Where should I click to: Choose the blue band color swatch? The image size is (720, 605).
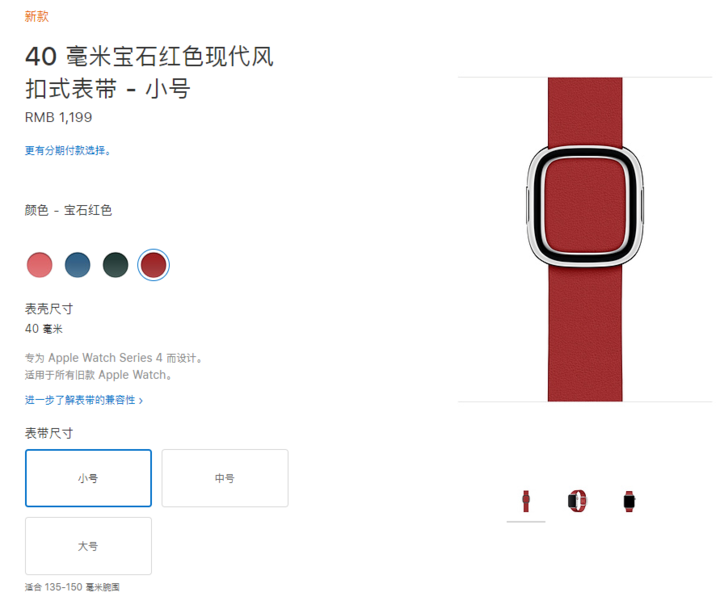[78, 265]
